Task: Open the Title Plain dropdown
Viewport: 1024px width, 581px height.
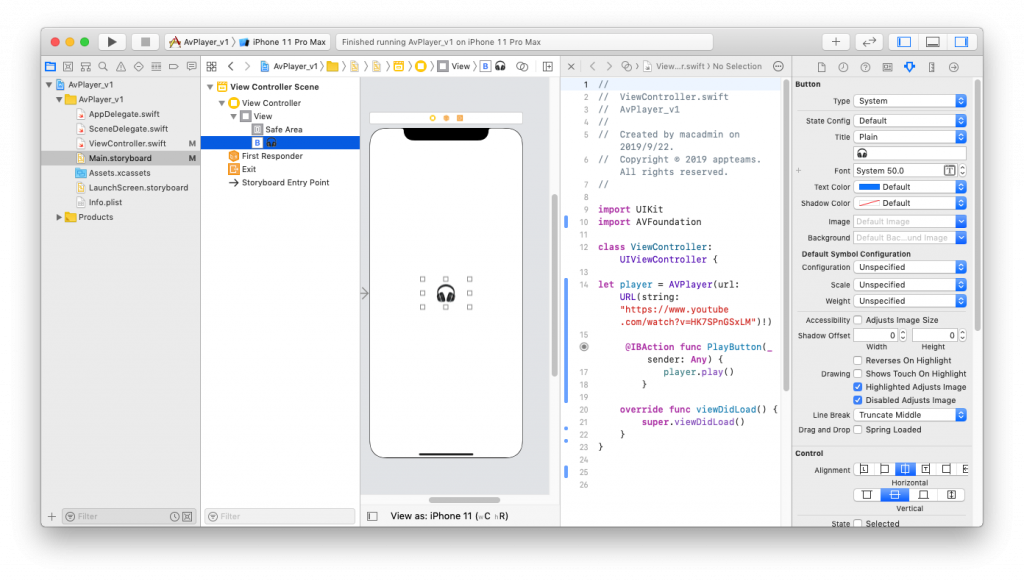Action: 909,137
